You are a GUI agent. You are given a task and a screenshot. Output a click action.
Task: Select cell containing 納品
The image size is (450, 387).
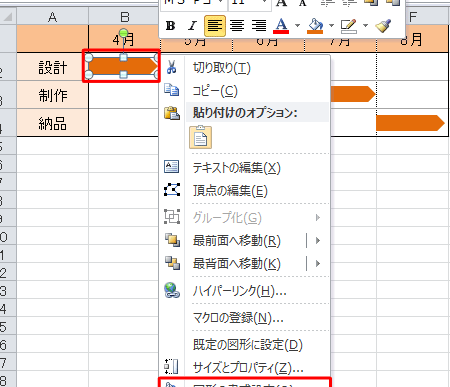(53, 123)
